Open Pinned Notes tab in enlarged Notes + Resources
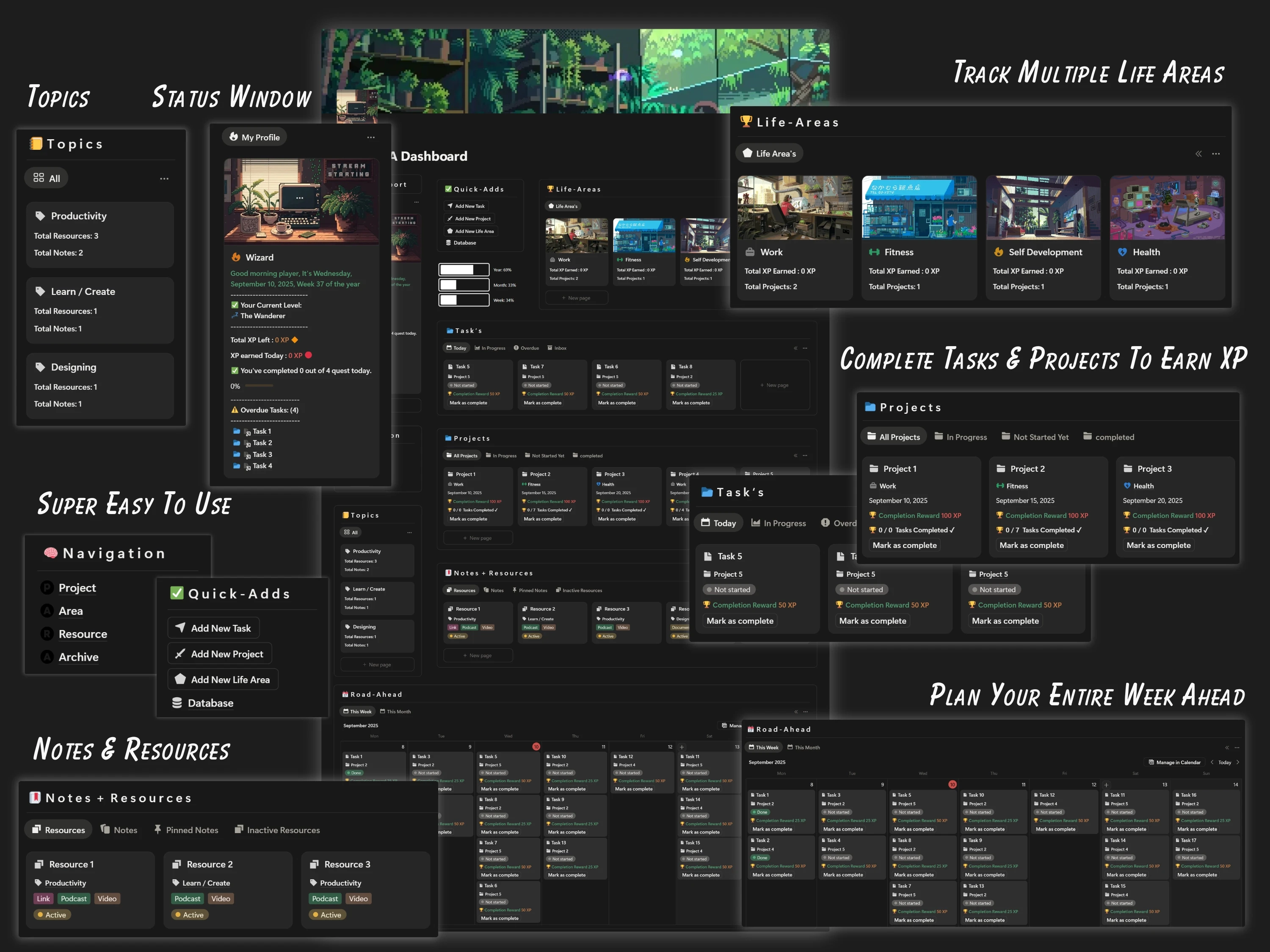 point(186,830)
